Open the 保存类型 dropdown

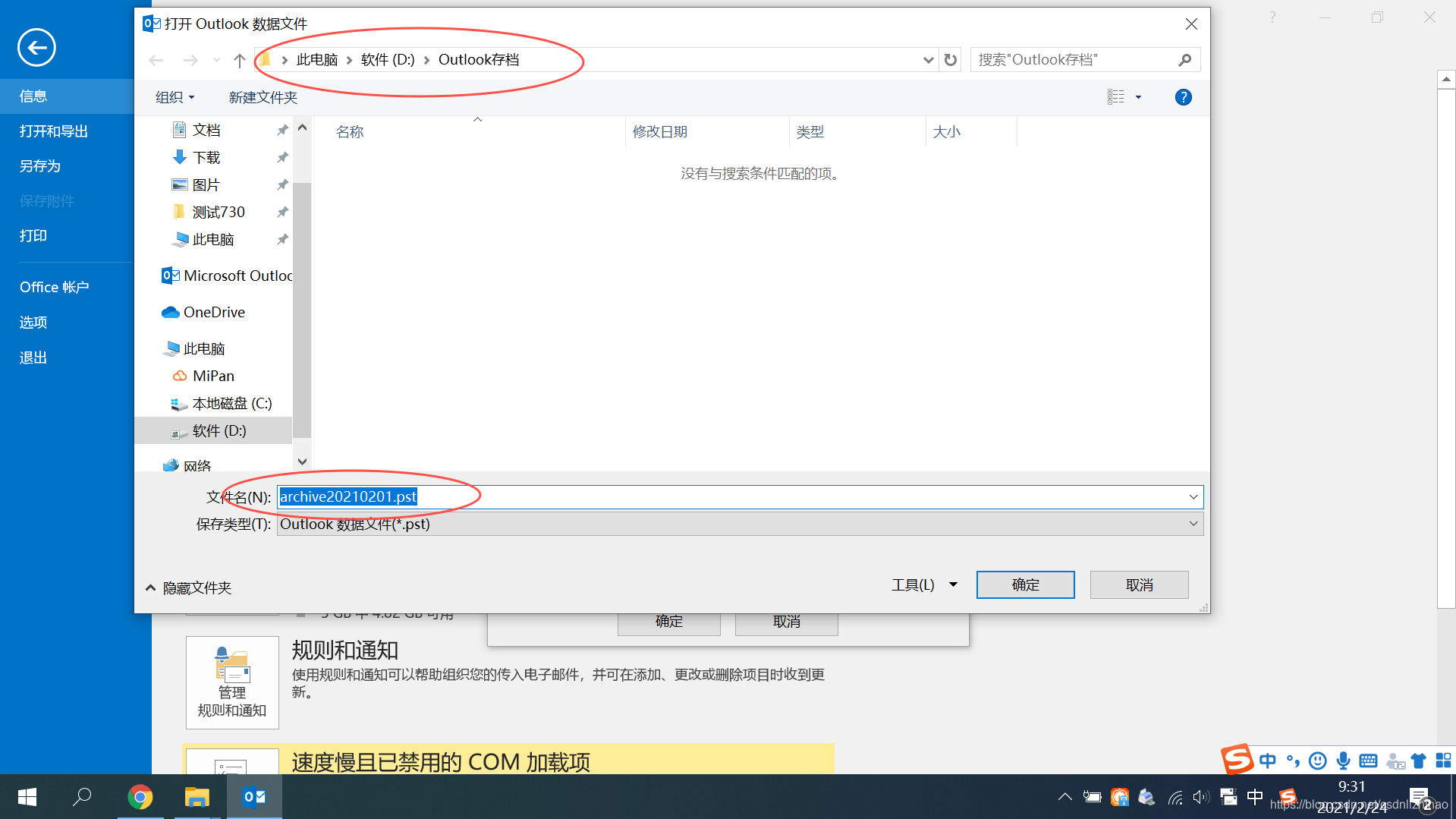pos(740,524)
